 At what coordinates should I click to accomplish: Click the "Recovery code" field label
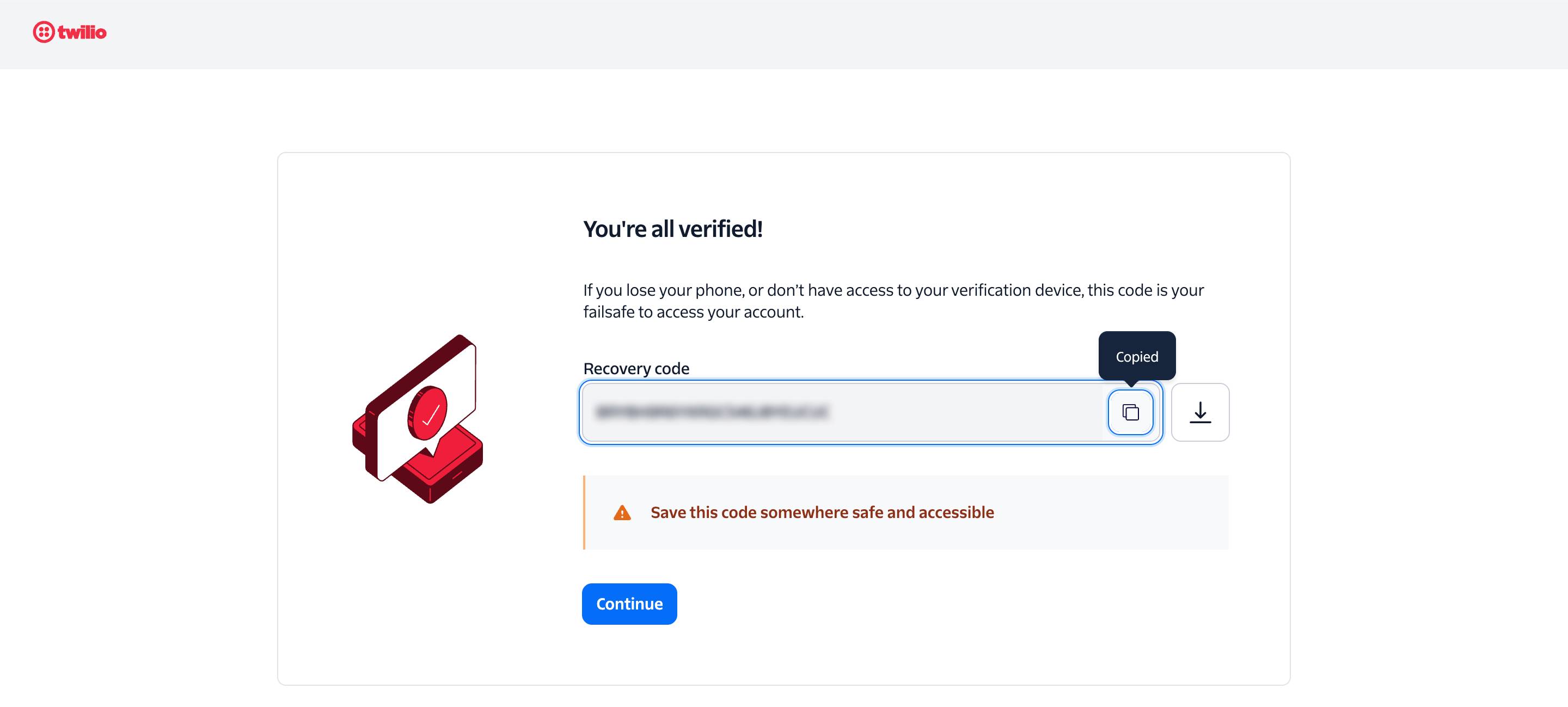coord(636,368)
